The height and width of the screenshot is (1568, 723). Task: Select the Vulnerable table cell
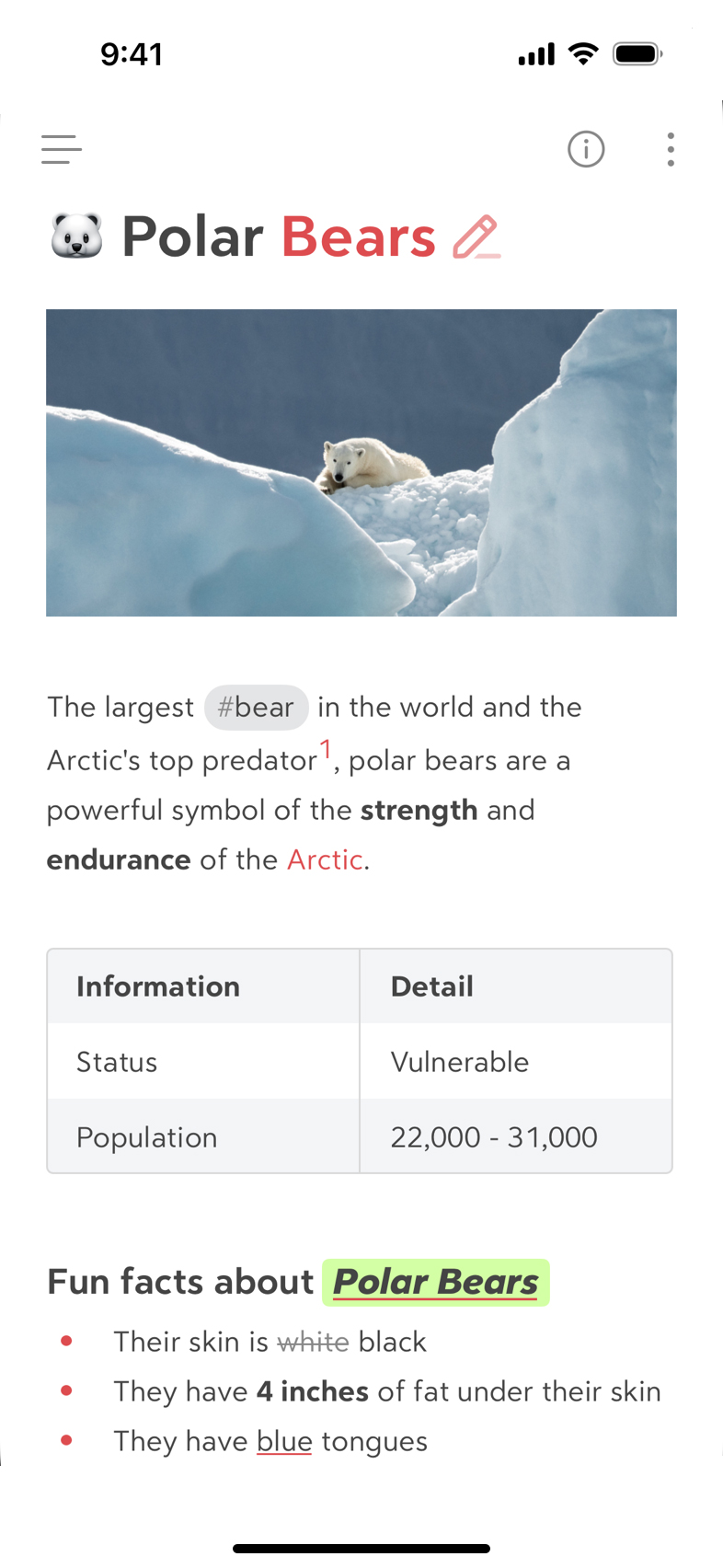516,1062
